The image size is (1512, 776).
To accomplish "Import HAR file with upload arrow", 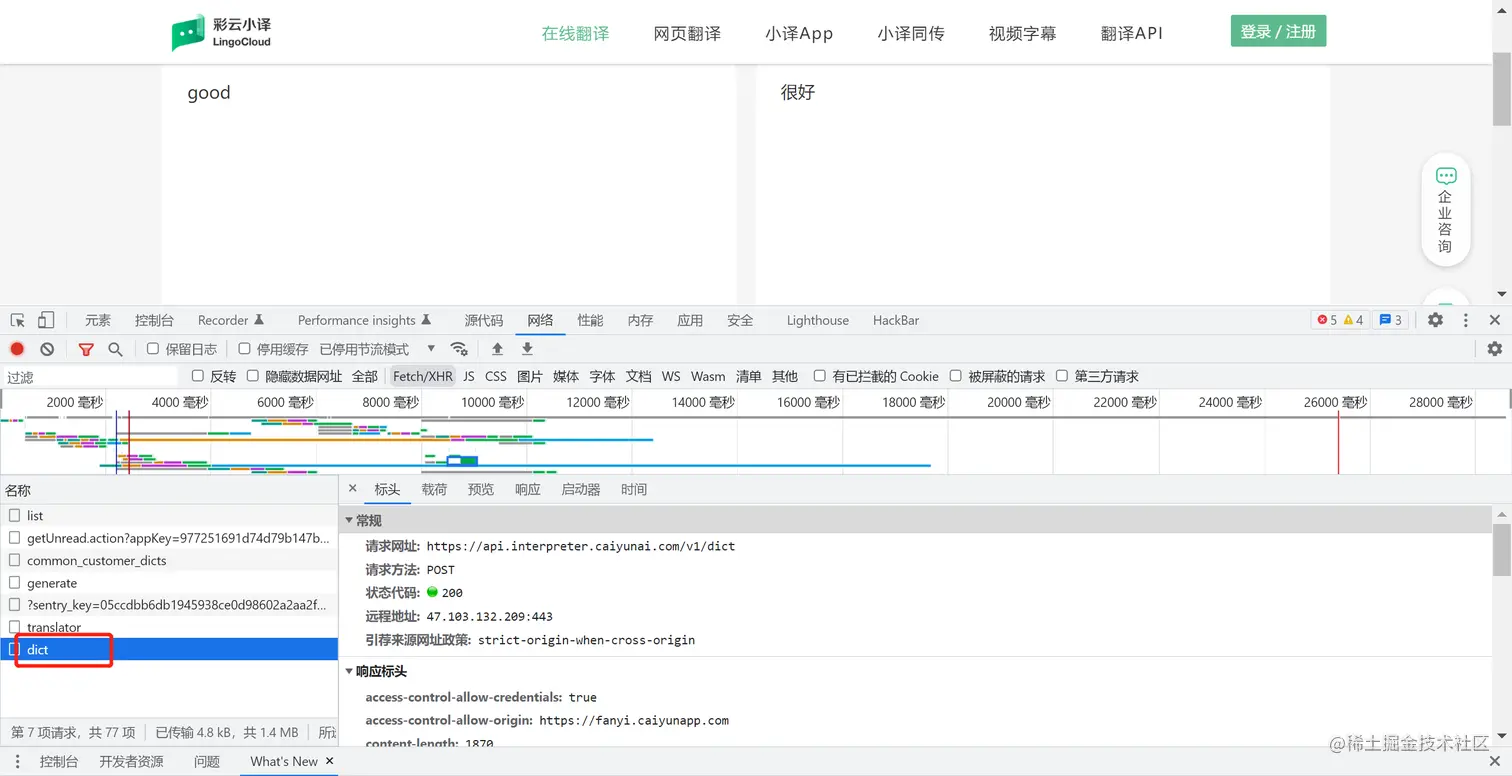I will (497, 349).
